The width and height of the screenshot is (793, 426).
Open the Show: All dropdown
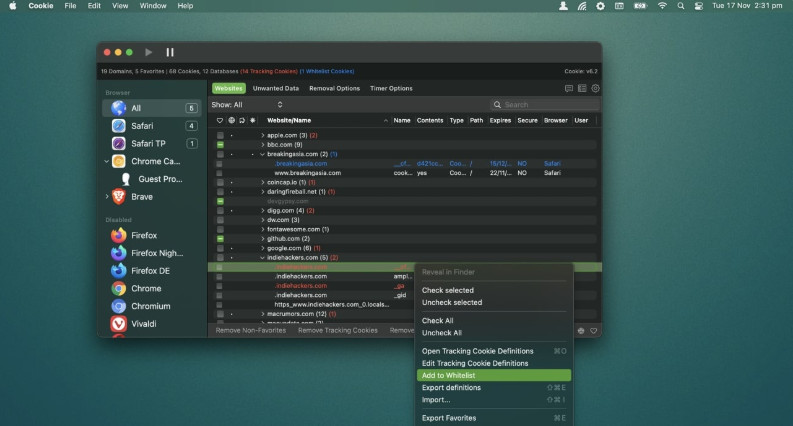(x=247, y=105)
